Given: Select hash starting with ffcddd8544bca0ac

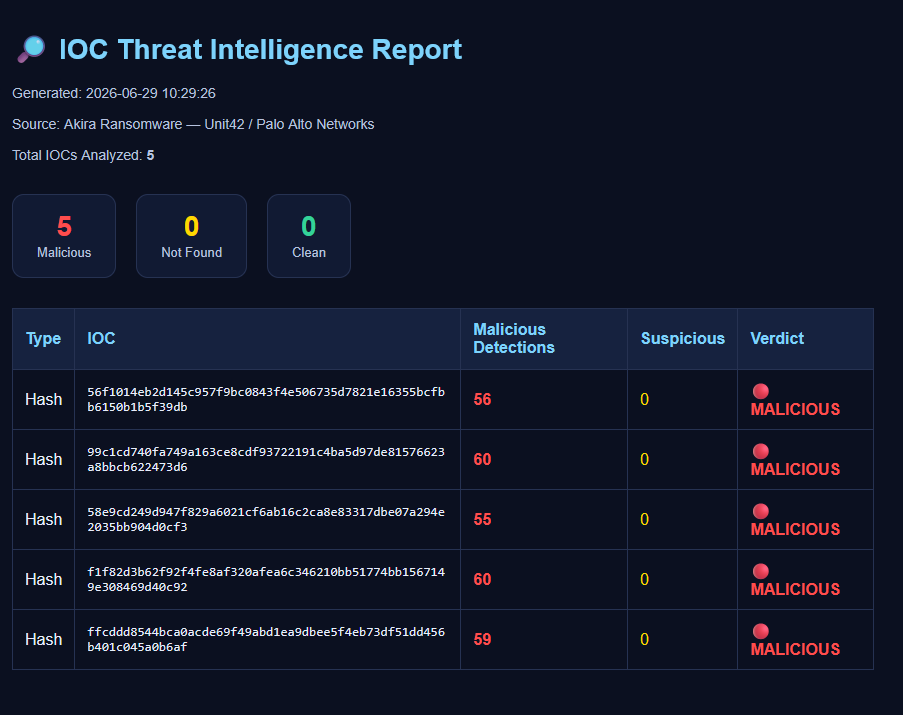Looking at the screenshot, I should pos(265,639).
